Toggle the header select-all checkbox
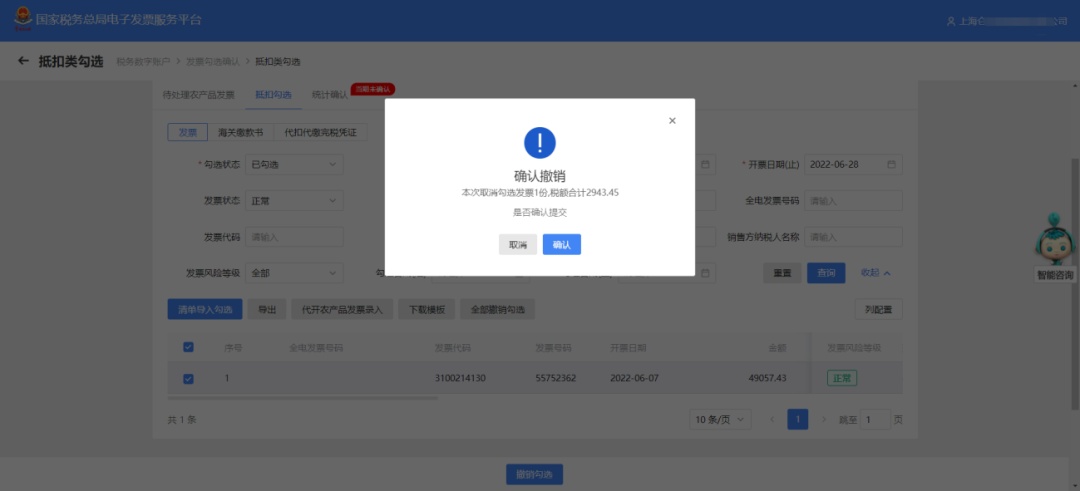 click(188, 347)
